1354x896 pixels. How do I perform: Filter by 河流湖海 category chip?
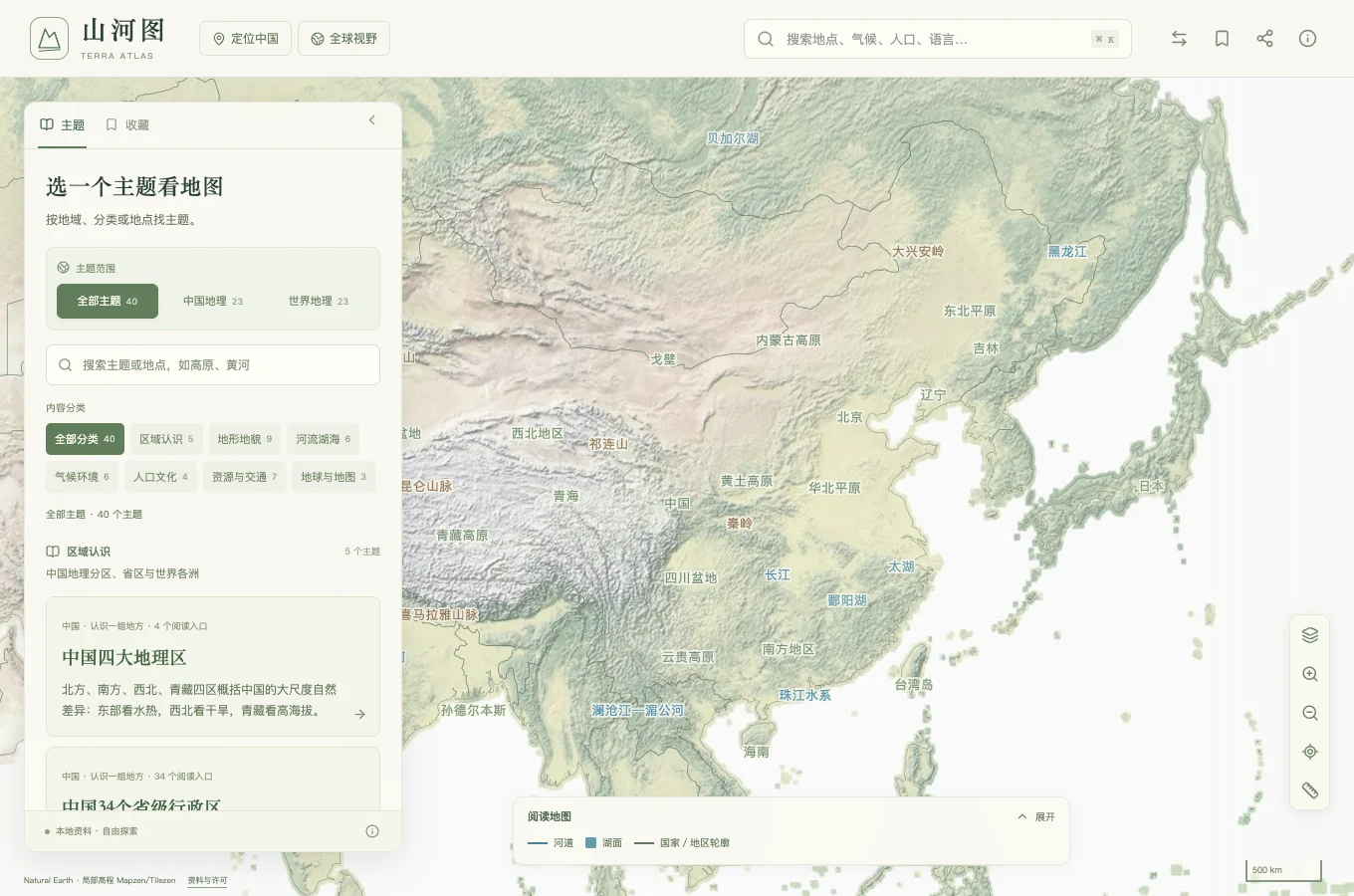click(323, 439)
